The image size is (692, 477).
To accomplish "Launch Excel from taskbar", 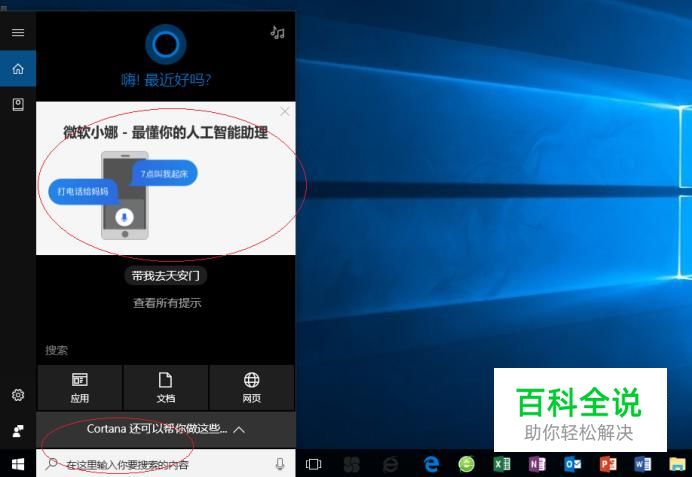I will click(502, 464).
